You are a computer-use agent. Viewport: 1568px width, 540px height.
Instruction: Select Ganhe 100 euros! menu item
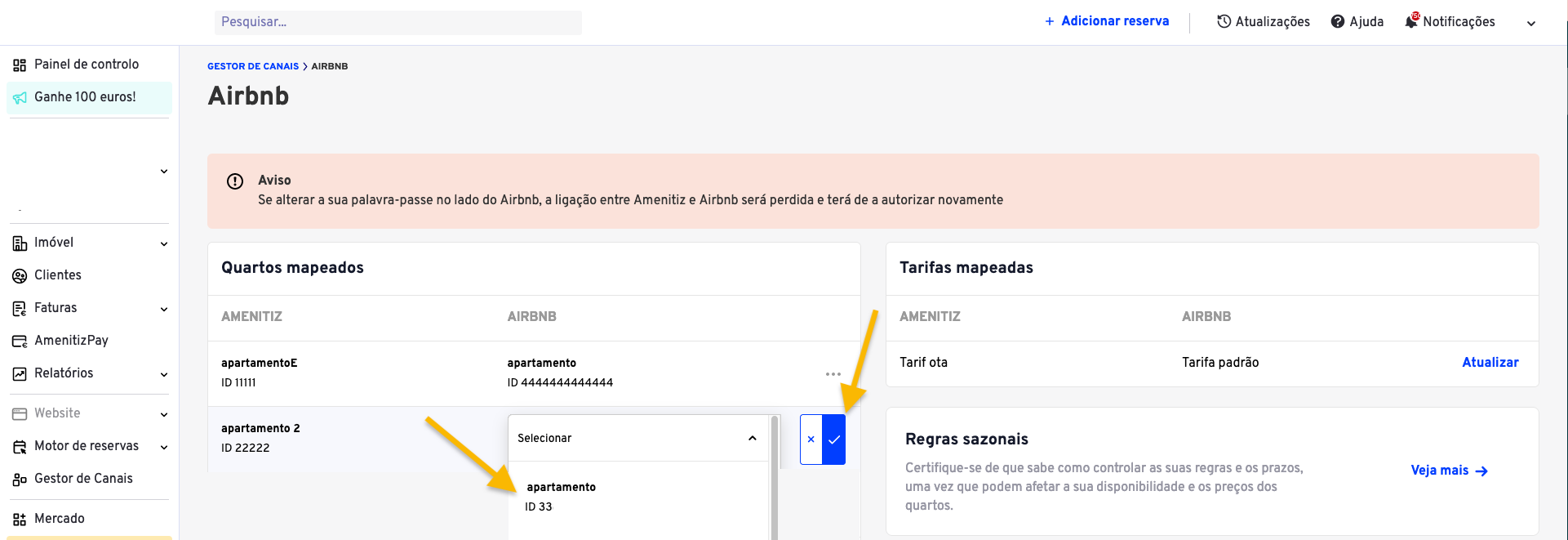point(89,97)
